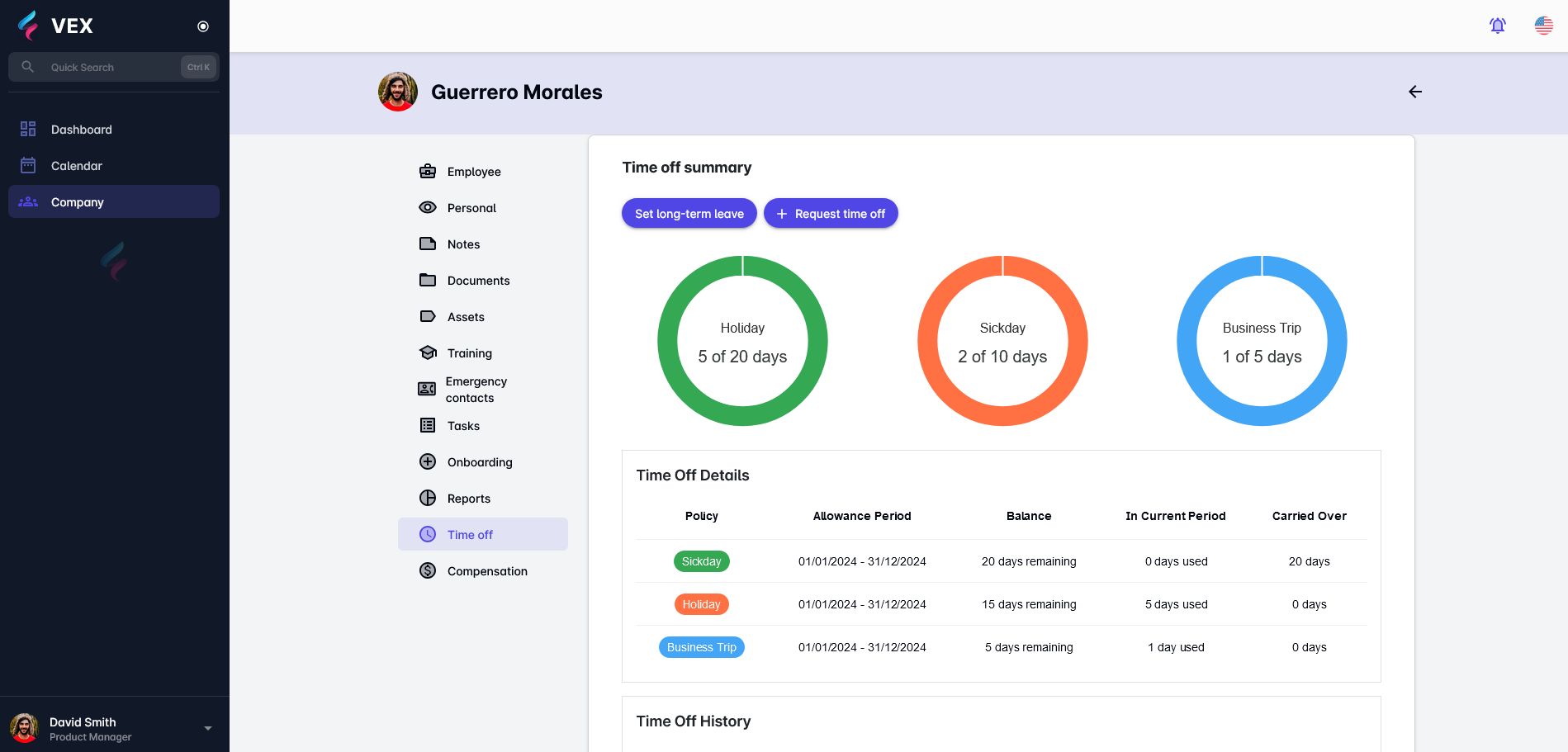Click the Onboarding plus-circle icon

(x=428, y=462)
